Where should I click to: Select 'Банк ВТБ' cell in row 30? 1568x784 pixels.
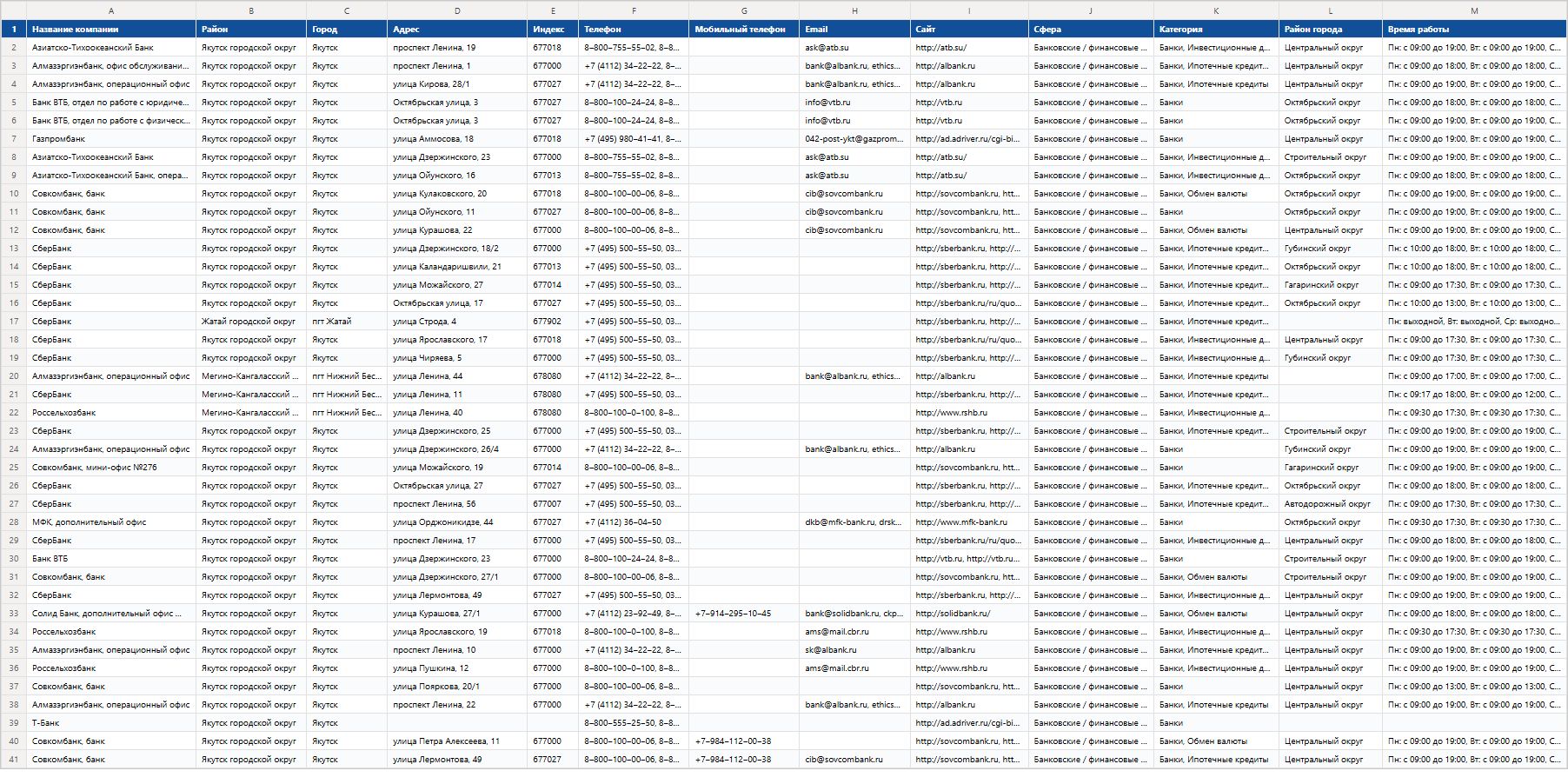pos(111,559)
